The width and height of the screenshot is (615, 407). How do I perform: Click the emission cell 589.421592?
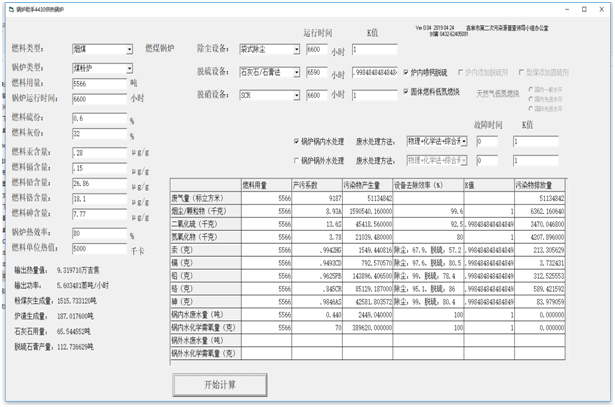[x=540, y=289]
